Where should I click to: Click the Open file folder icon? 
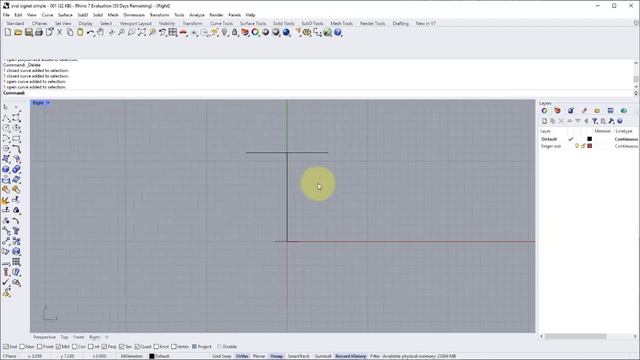pyautogui.click(x=18, y=32)
